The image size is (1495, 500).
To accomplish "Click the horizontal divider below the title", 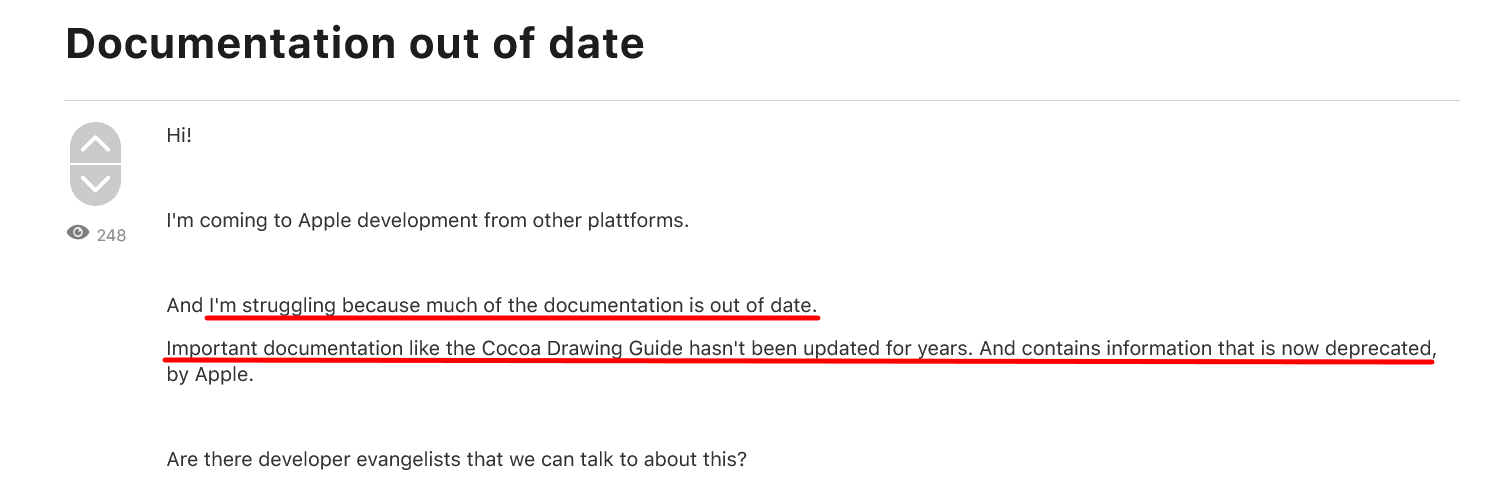I will pyautogui.click(x=760, y=101).
